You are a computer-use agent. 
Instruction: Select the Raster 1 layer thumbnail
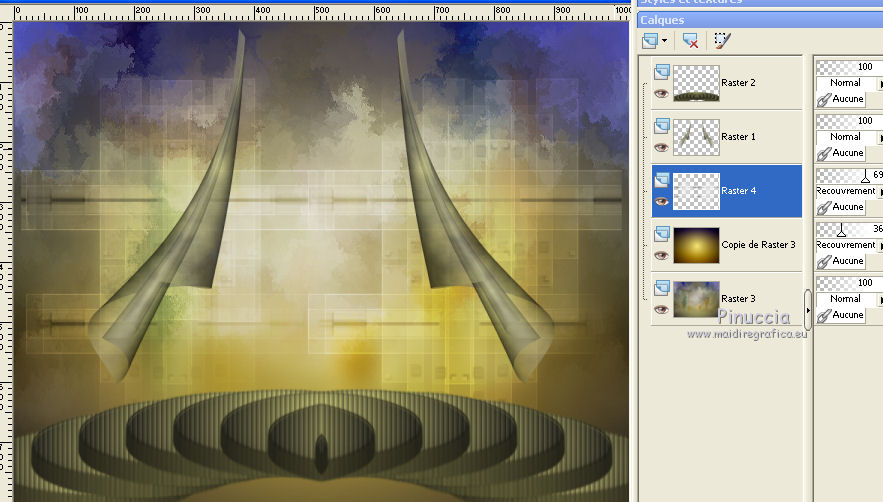coord(697,137)
